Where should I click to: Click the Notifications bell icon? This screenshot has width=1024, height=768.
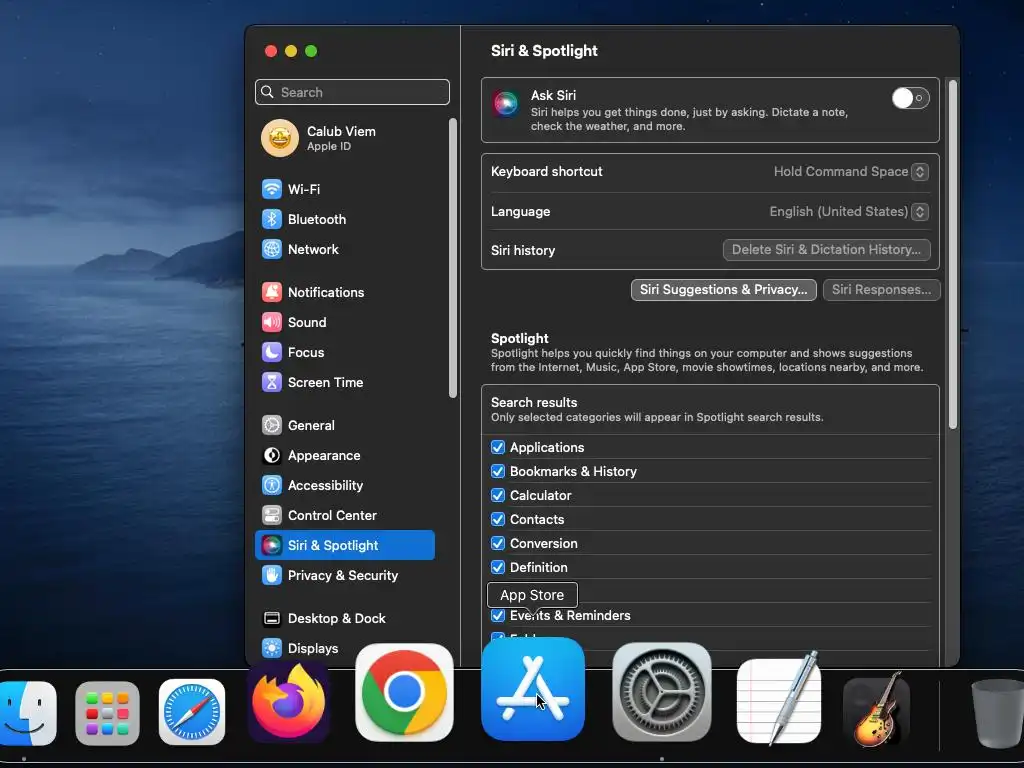[x=272, y=293]
